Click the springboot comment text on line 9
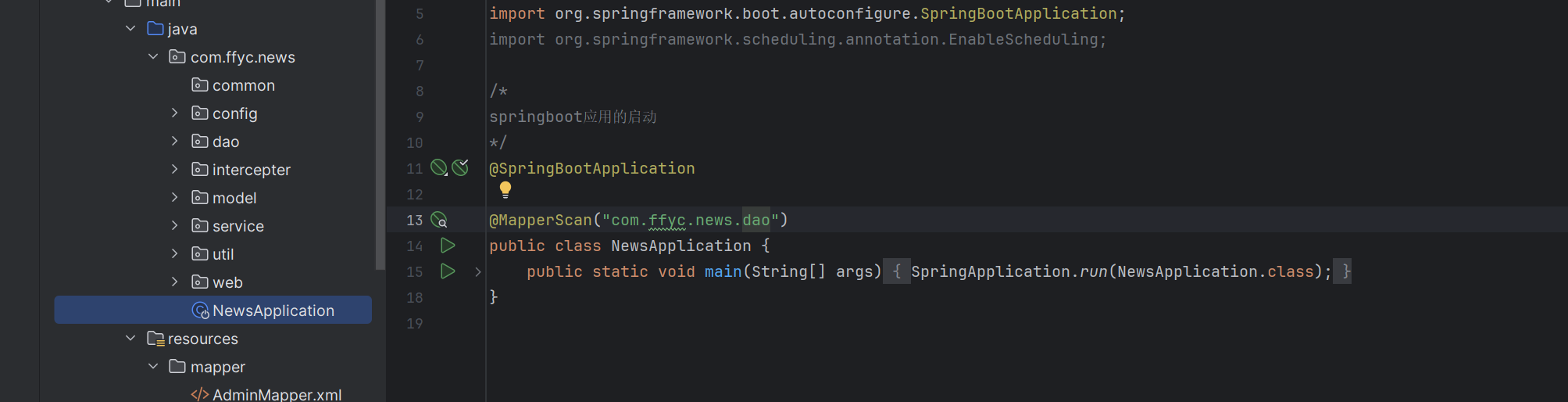 tap(573, 117)
